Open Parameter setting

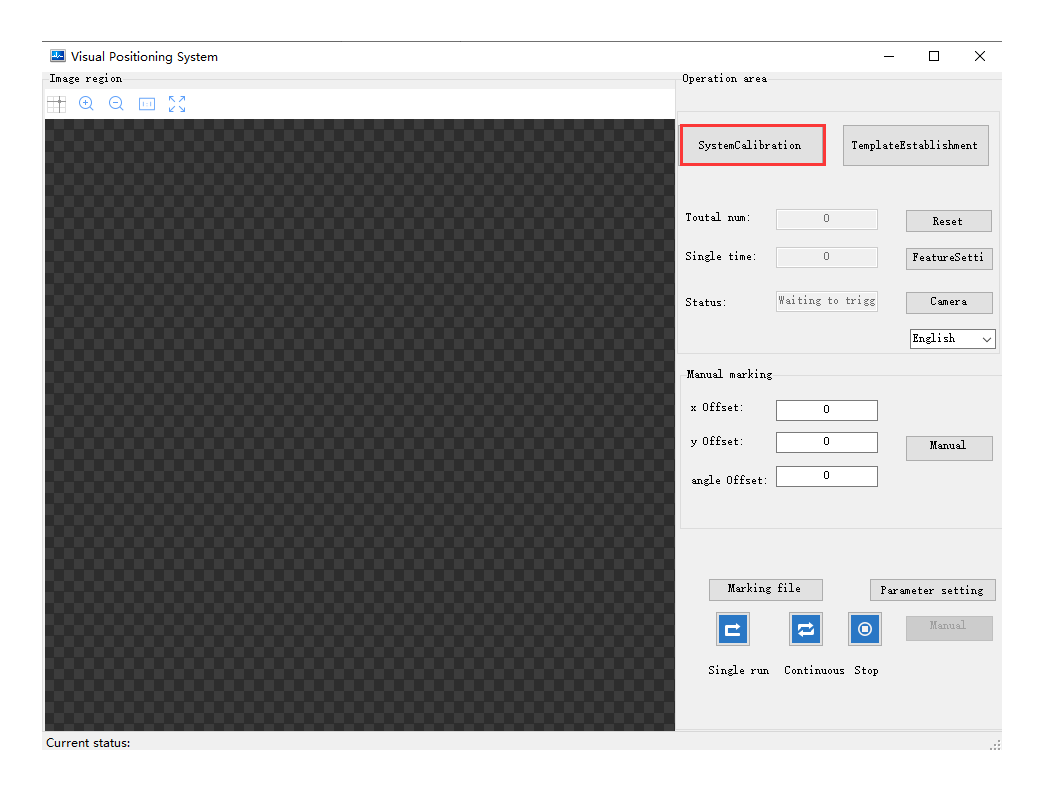pyautogui.click(x=932, y=590)
